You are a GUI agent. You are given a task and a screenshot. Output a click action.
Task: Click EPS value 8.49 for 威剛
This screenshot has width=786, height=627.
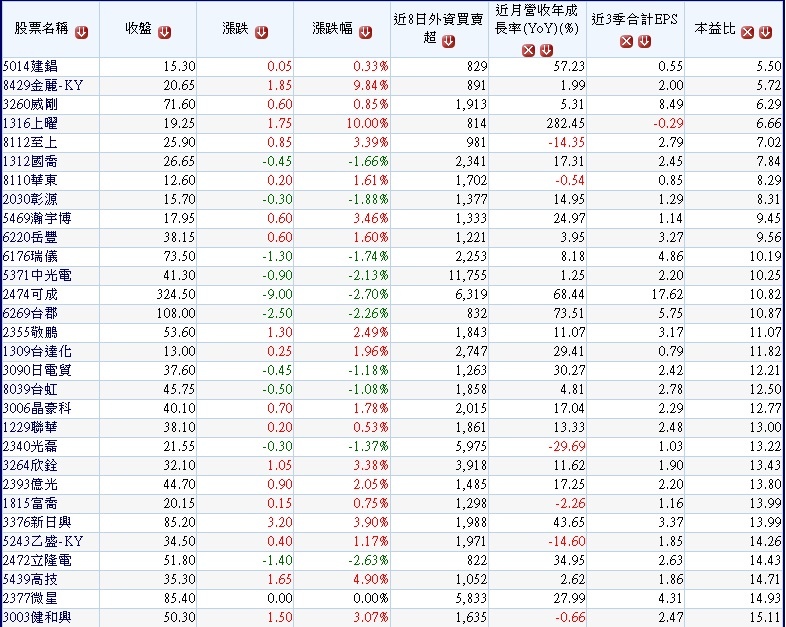pos(671,104)
